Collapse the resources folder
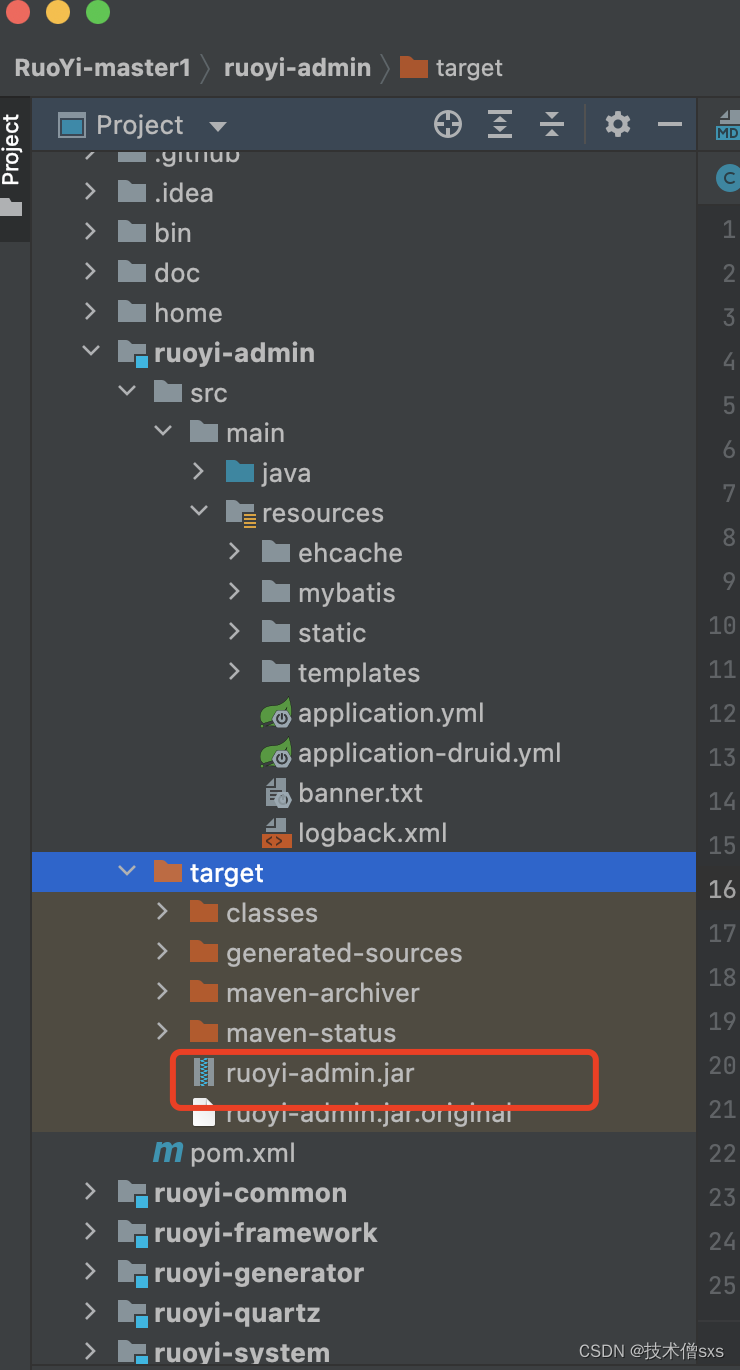This screenshot has width=740, height=1370. [199, 512]
